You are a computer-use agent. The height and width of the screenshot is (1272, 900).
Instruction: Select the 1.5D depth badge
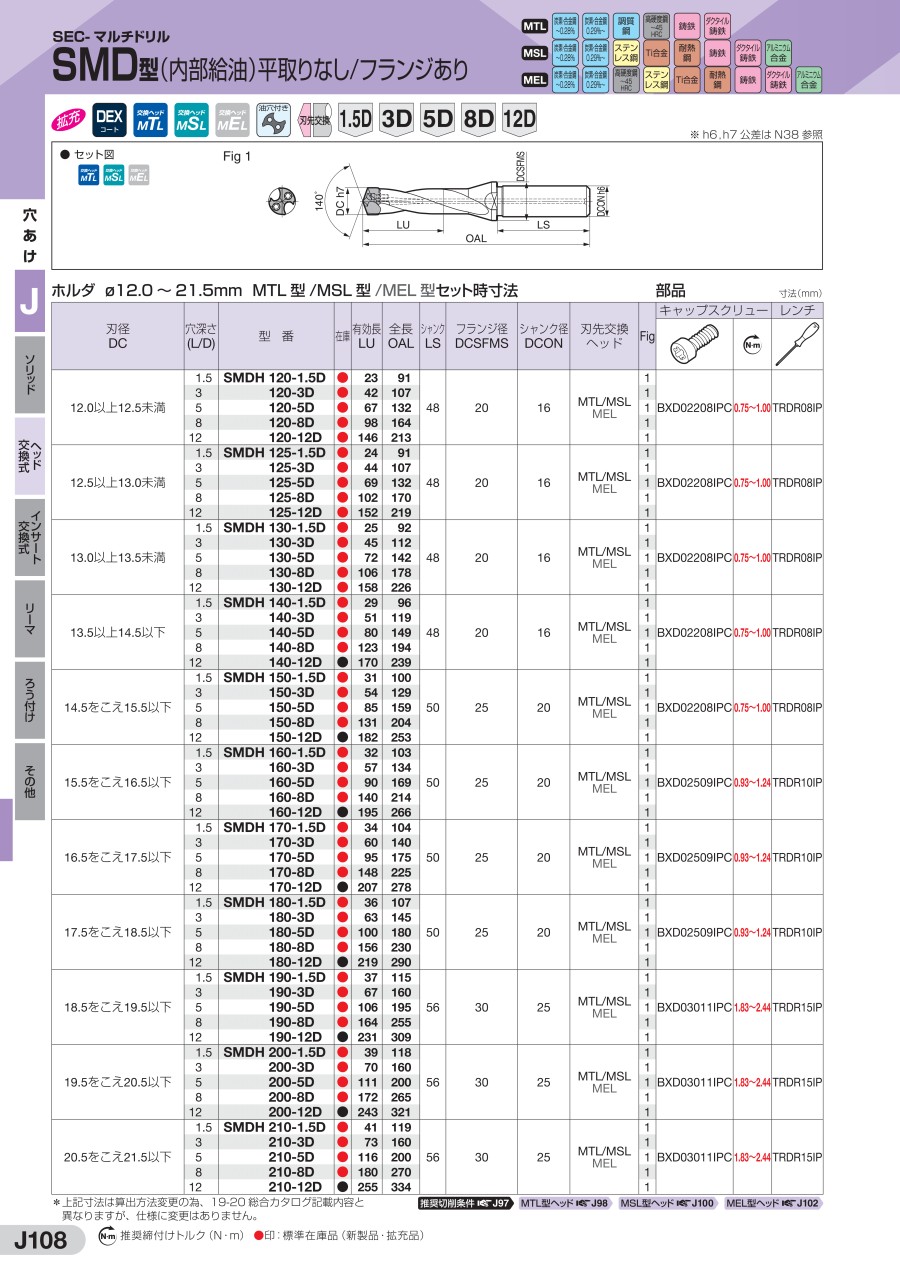pyautogui.click(x=355, y=120)
